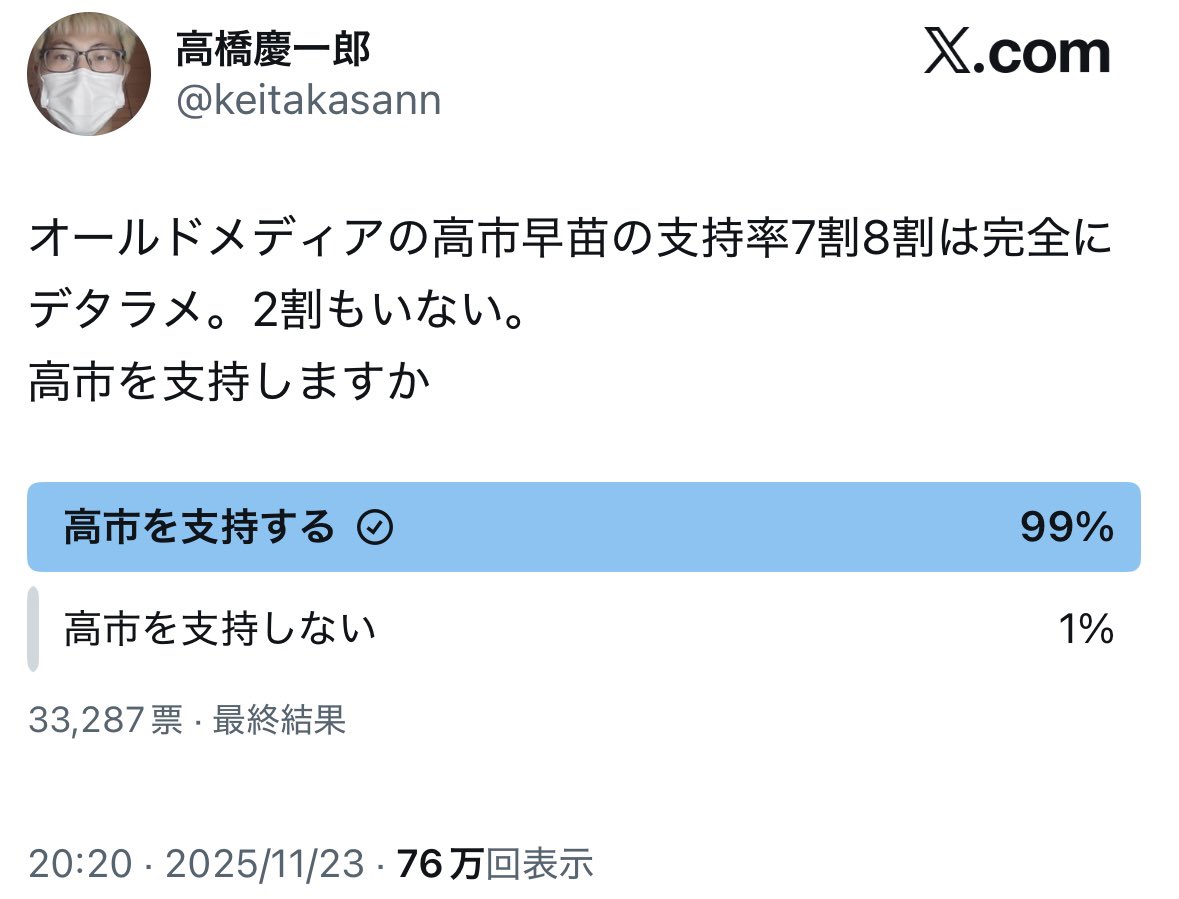Select the 高市を支持しない poll option label
This screenshot has height=899, width=1179.
tap(220, 629)
